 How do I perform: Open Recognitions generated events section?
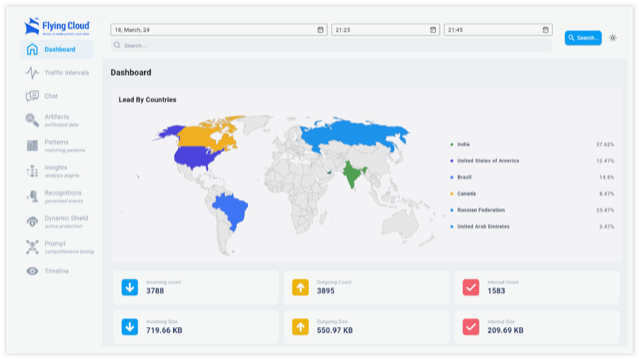click(57, 196)
